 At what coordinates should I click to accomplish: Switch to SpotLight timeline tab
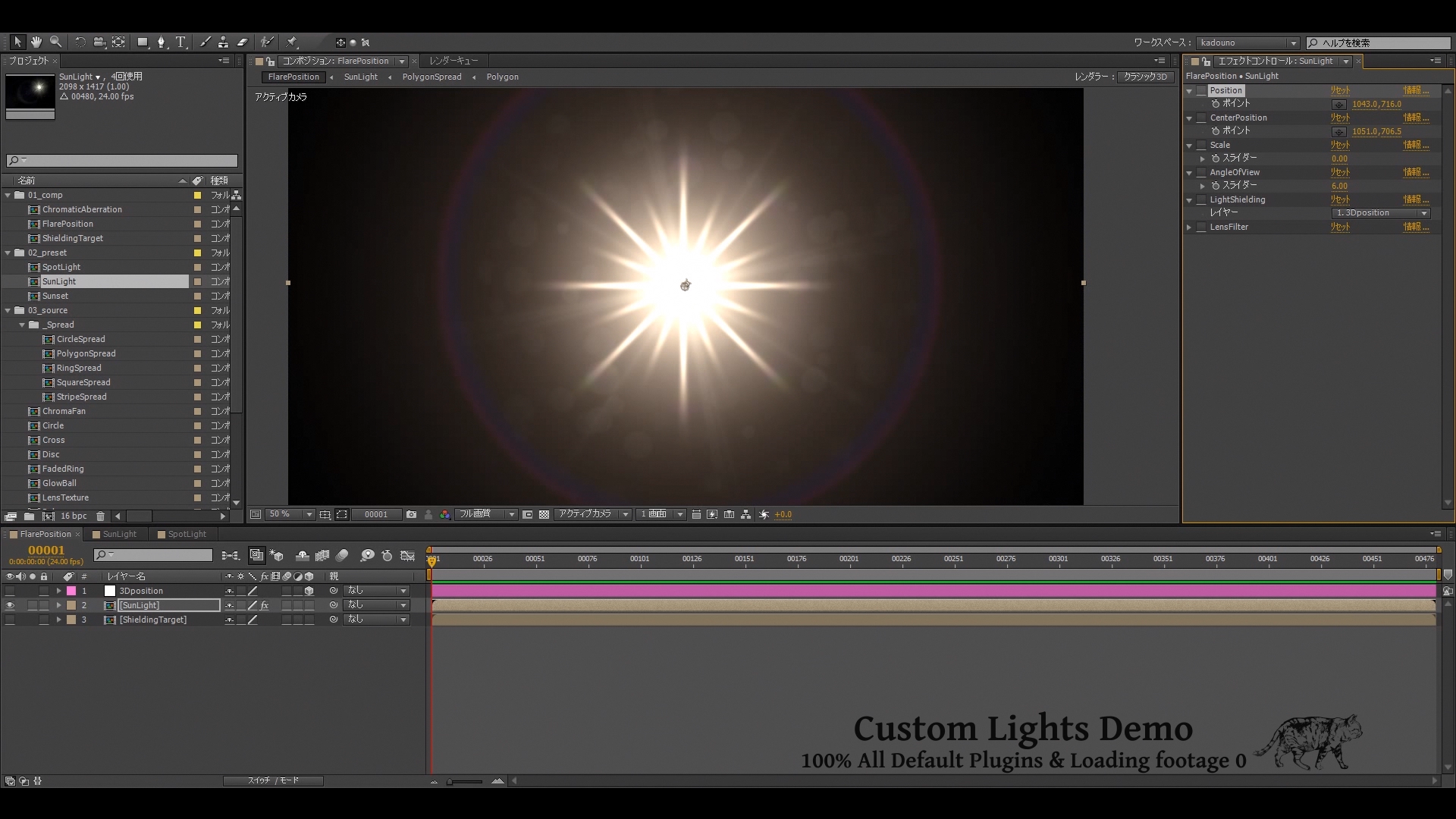[182, 534]
